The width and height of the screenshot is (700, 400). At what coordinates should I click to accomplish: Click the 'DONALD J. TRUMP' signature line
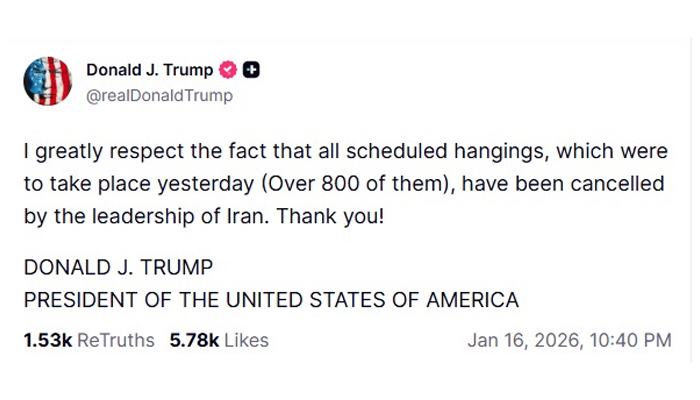point(118,268)
